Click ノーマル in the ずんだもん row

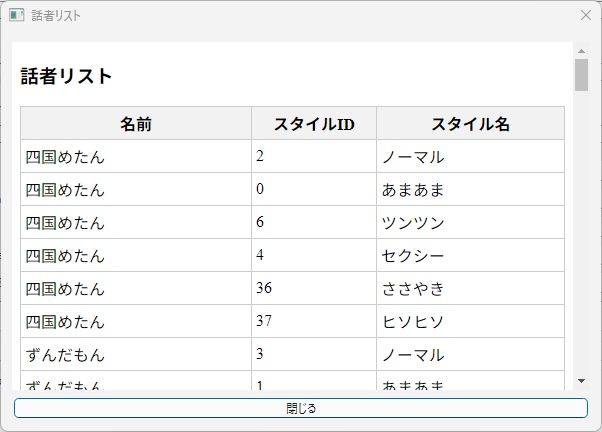point(413,355)
